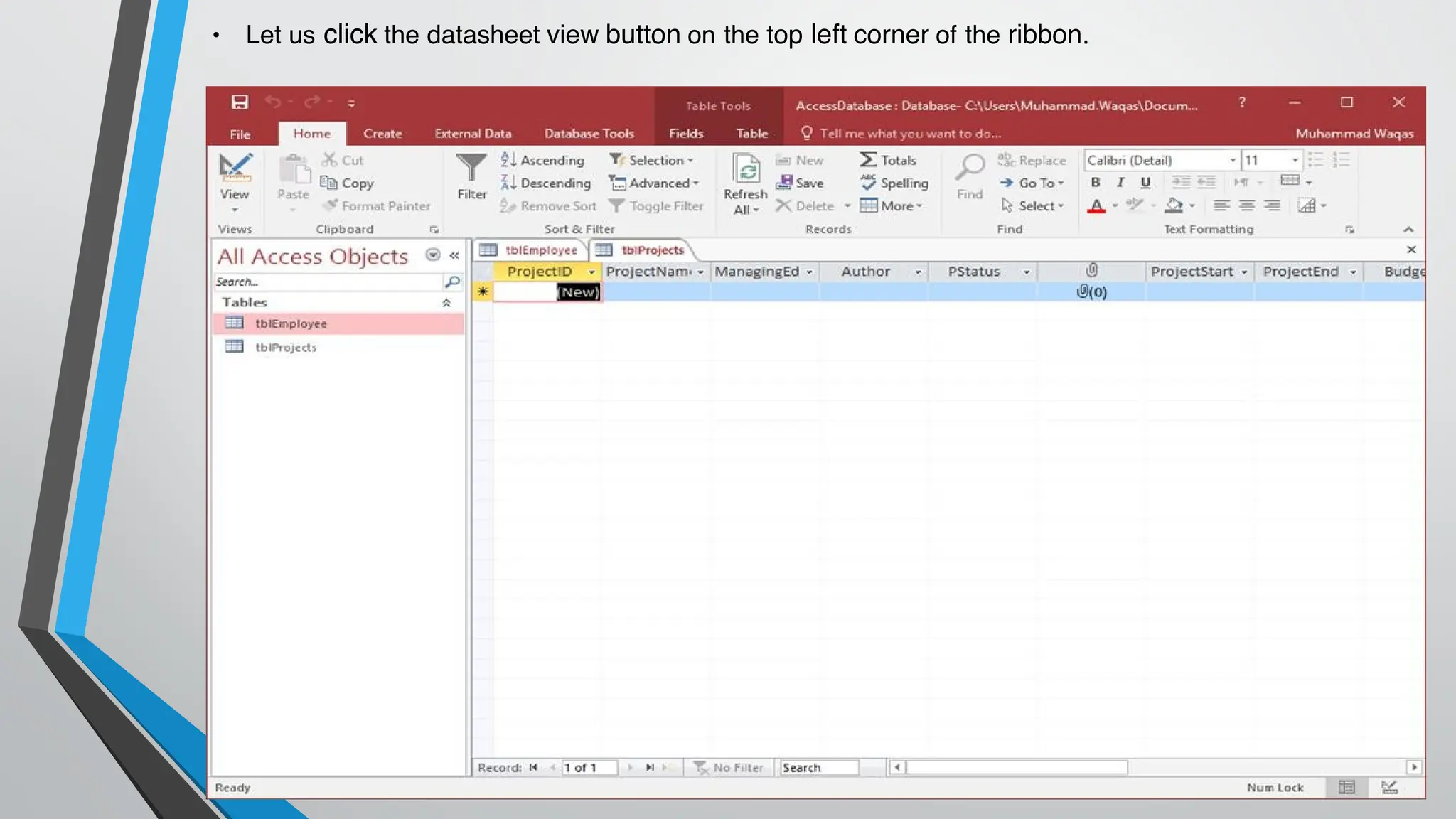The height and width of the screenshot is (819, 1456).
Task: Open the Go To dropdown
Action: click(x=1032, y=183)
